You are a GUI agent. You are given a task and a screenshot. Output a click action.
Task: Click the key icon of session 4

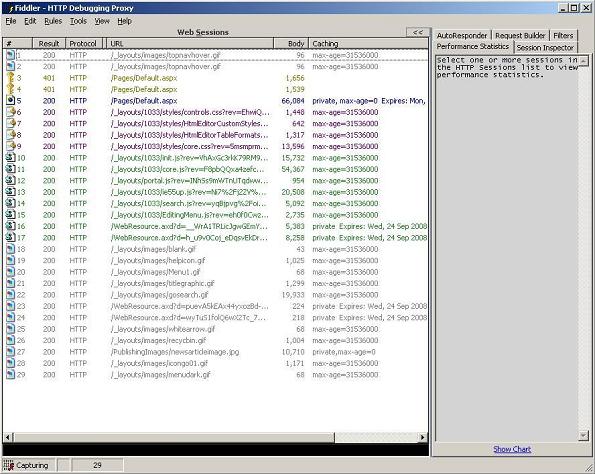click(x=10, y=89)
